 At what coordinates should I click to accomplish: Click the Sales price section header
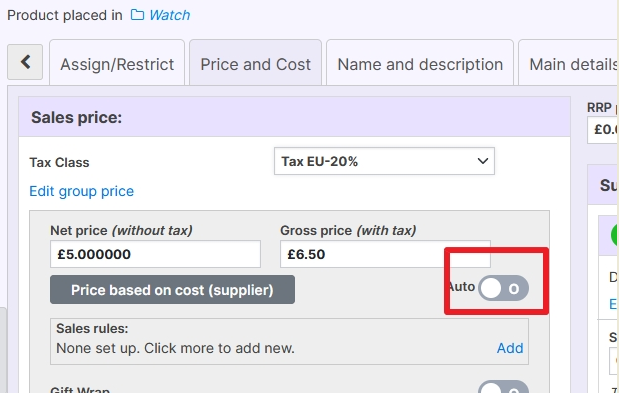(x=294, y=117)
